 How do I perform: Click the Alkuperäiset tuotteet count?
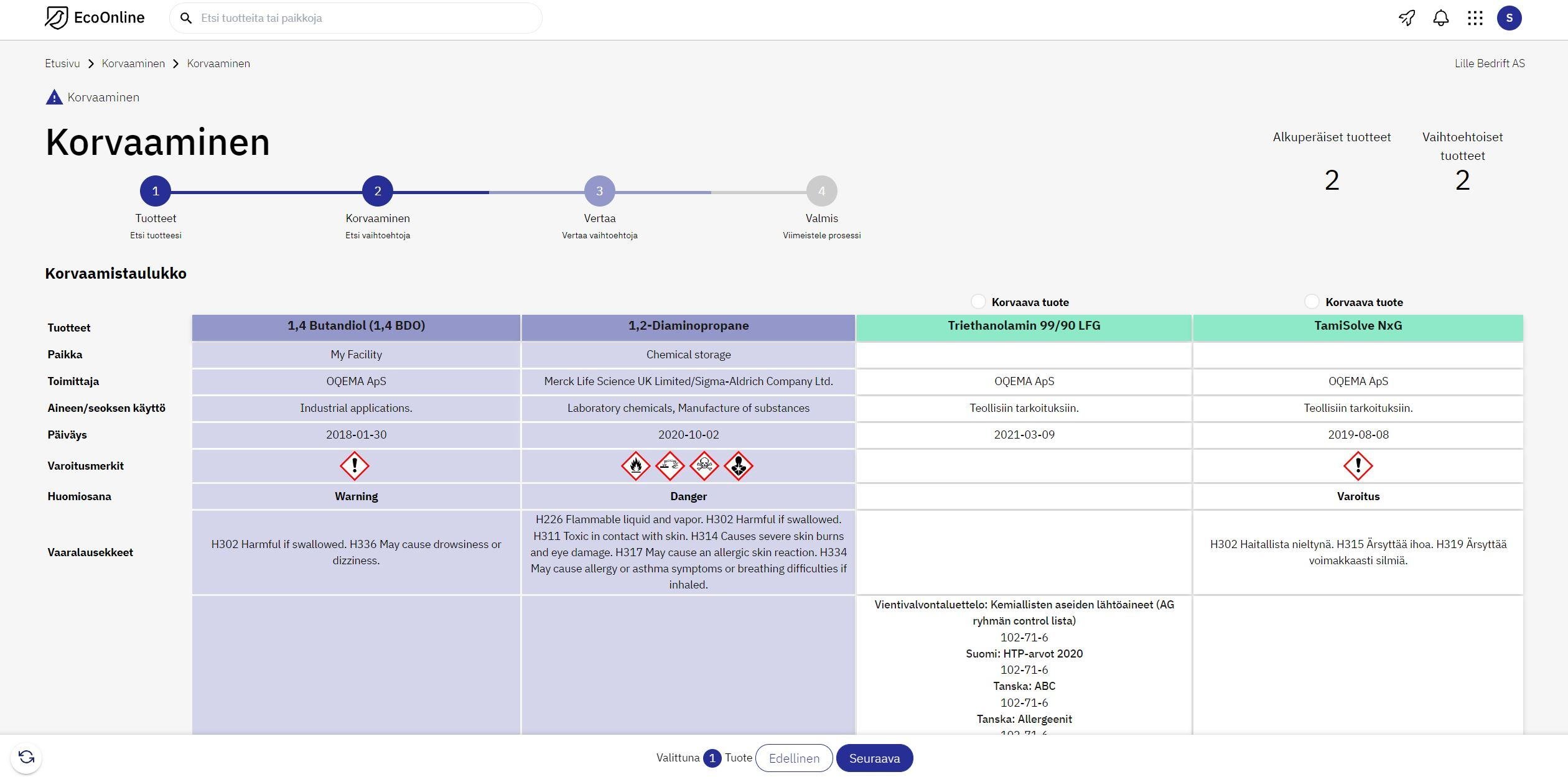[x=1332, y=180]
